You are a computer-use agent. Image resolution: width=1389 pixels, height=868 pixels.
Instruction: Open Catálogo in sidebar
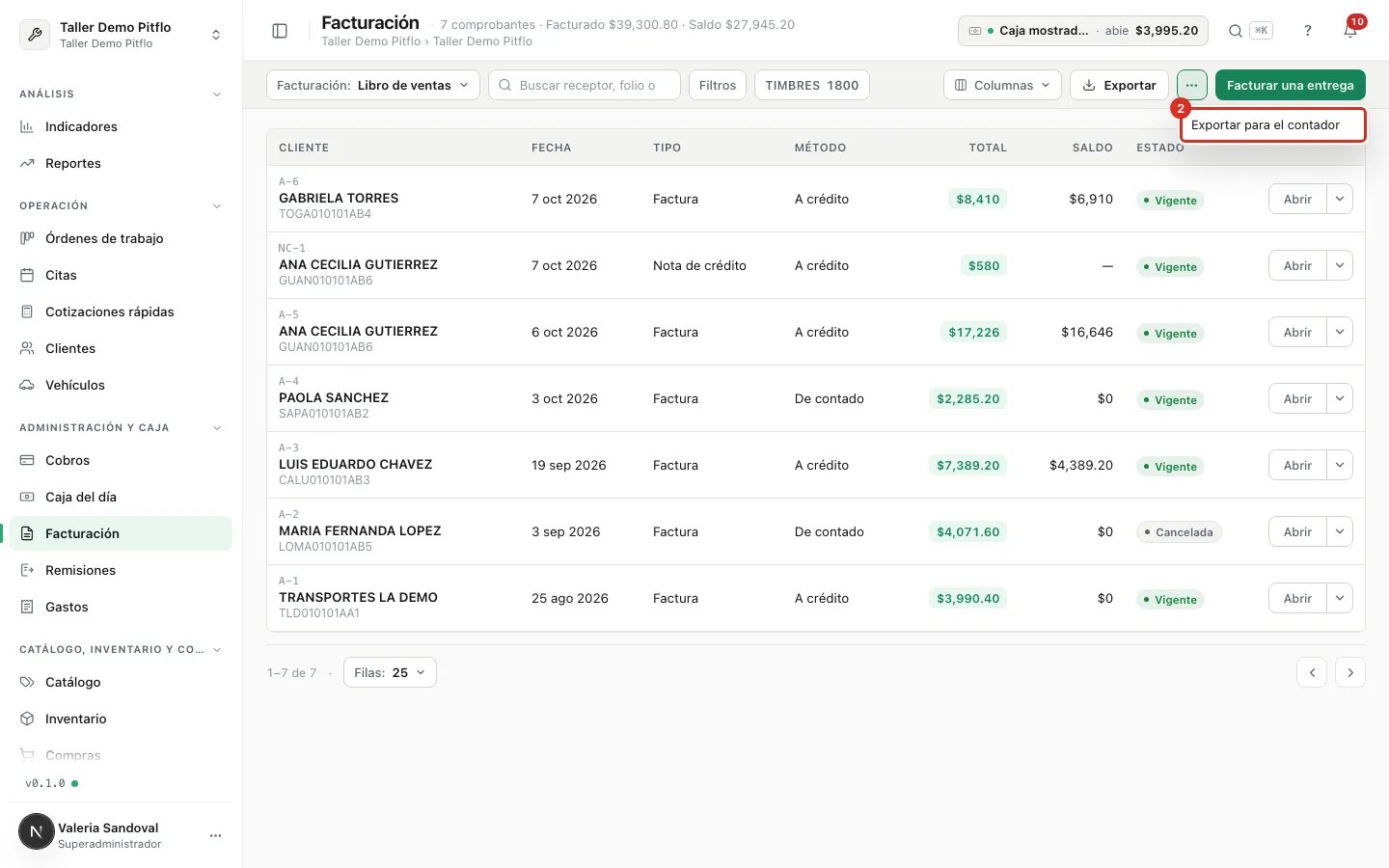[x=121, y=682]
